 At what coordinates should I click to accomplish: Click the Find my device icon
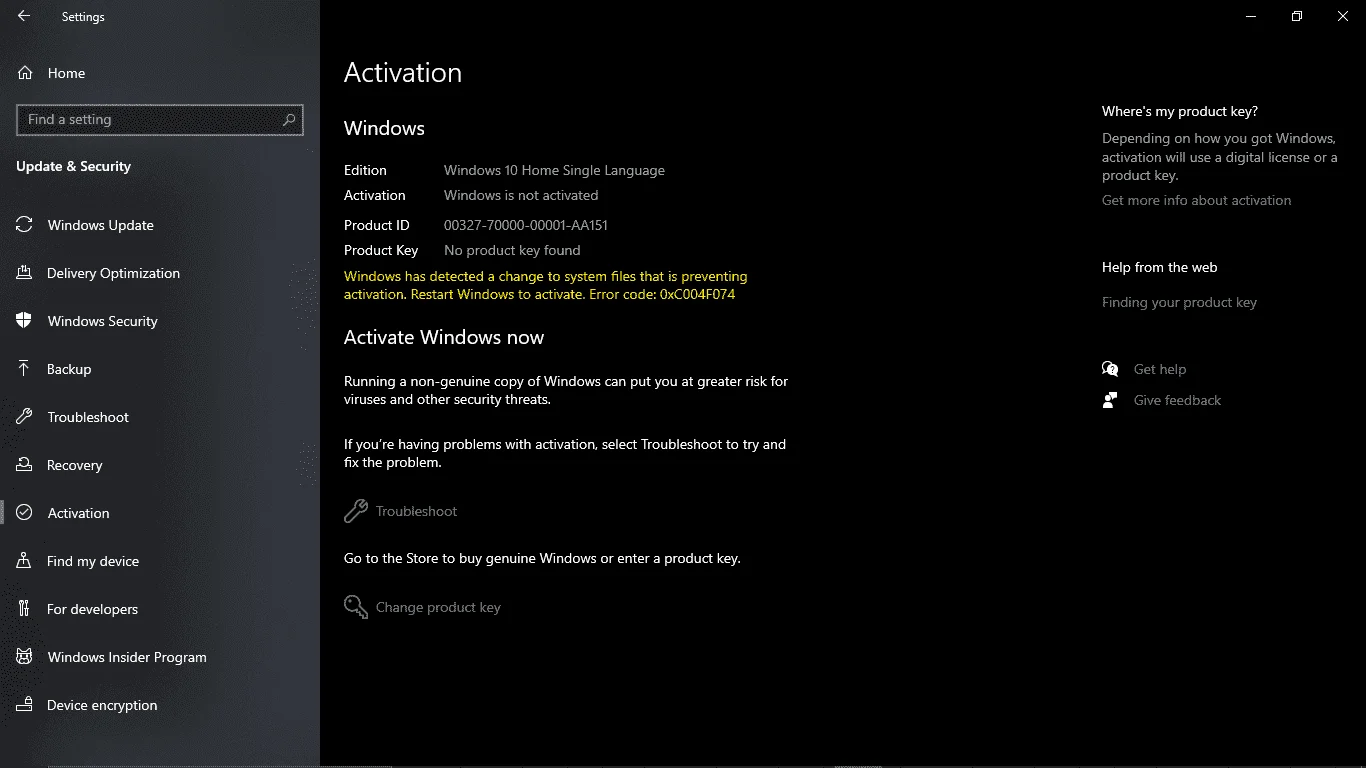coord(25,561)
